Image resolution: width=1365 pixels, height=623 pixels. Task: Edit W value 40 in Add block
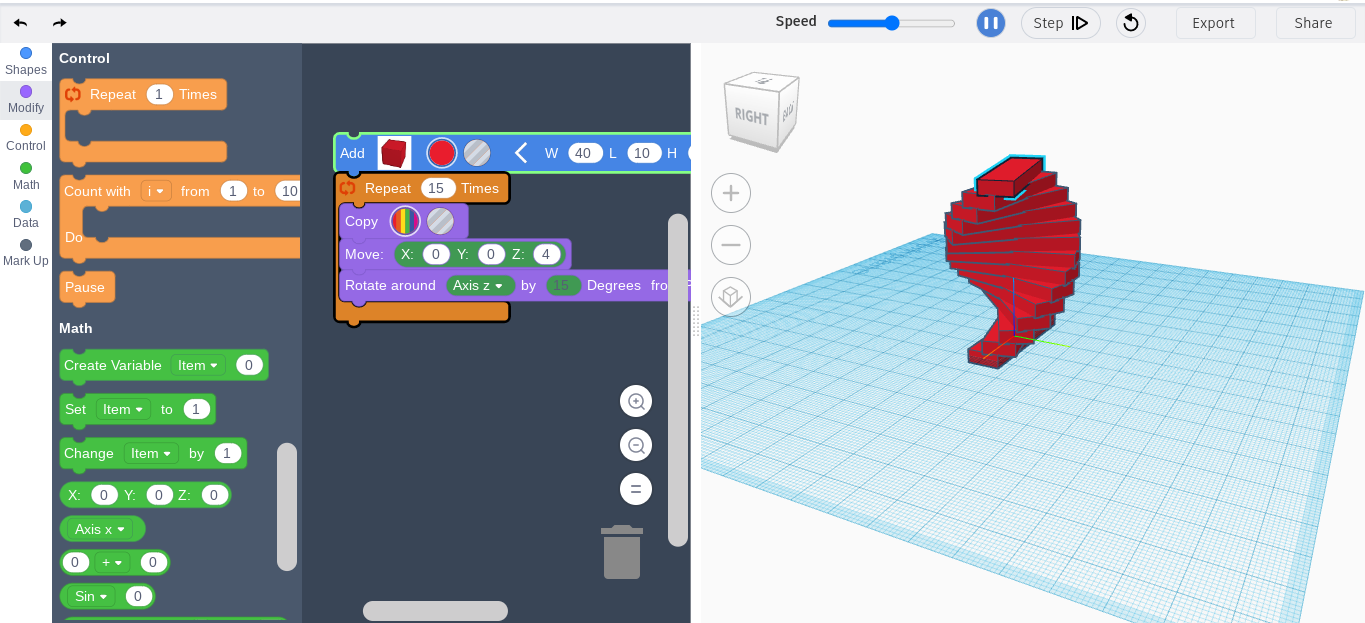tap(585, 153)
